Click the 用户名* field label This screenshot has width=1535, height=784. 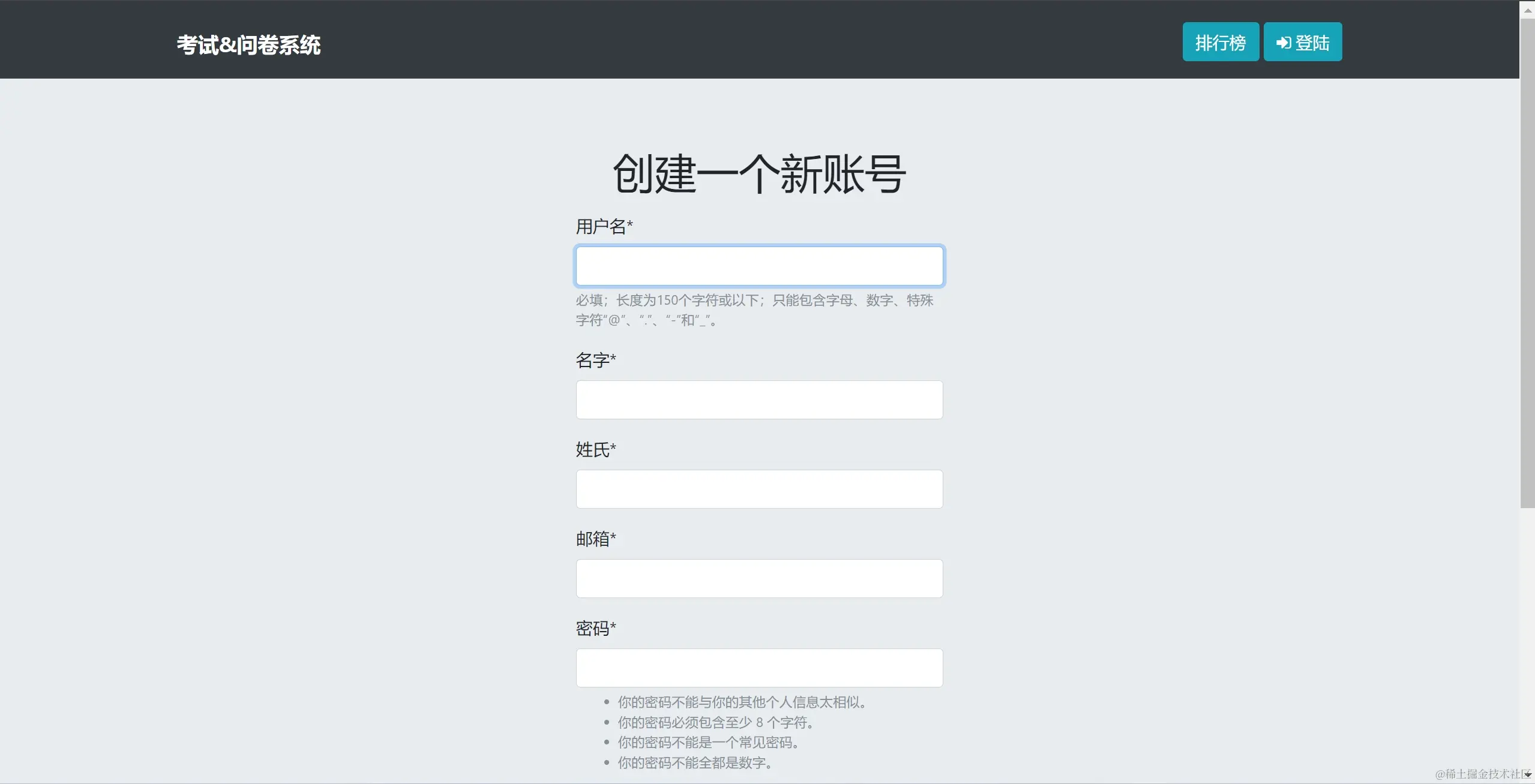[604, 227]
